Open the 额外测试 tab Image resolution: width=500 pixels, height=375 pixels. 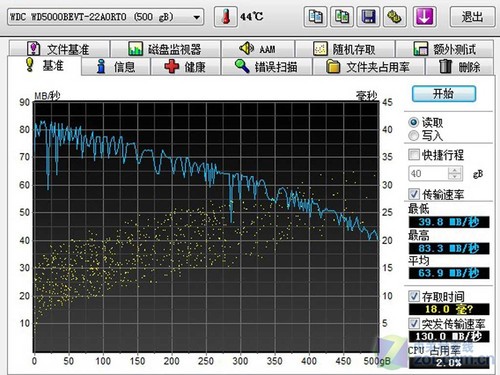coord(445,49)
